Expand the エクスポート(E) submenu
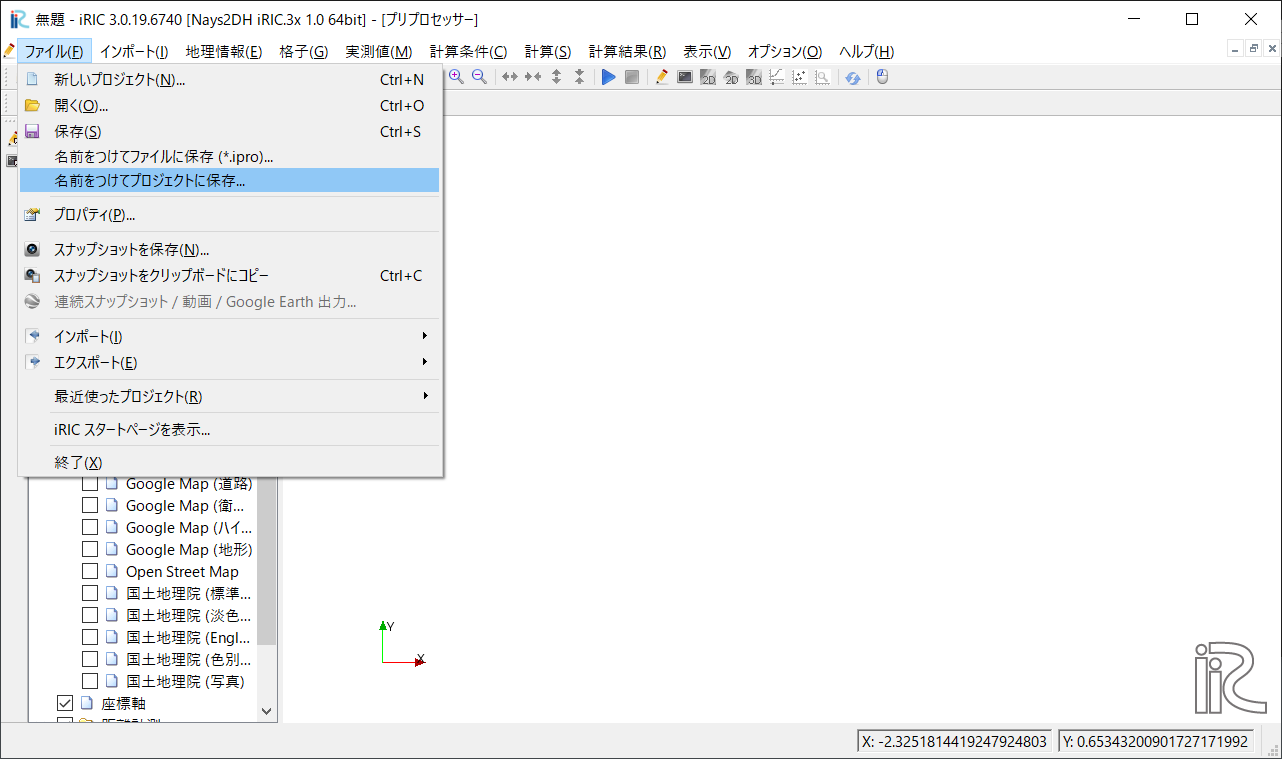Image resolution: width=1282 pixels, height=759 pixels. coord(230,362)
